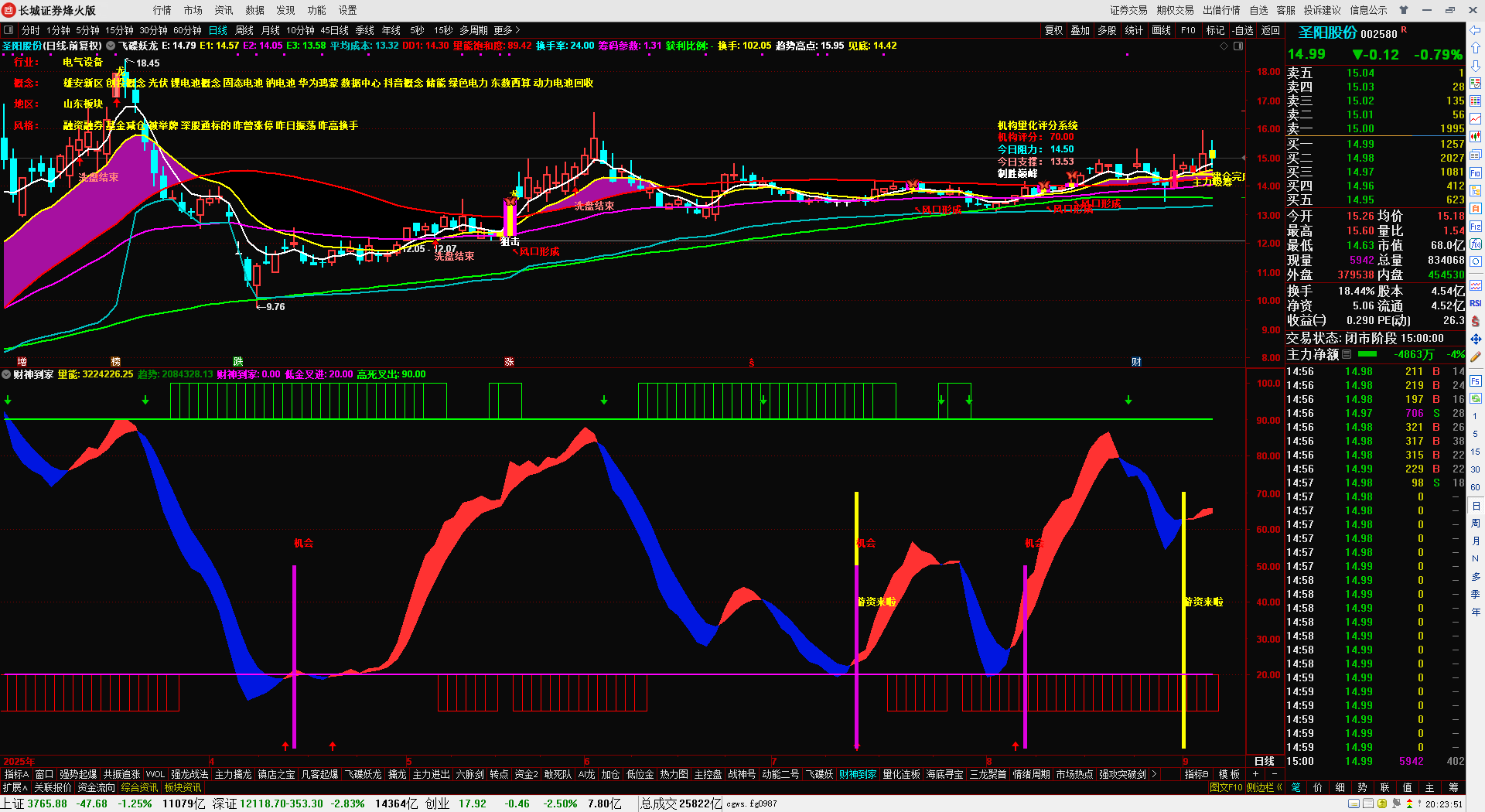Click the arrow to scroll indicator tabs right

click(1154, 774)
